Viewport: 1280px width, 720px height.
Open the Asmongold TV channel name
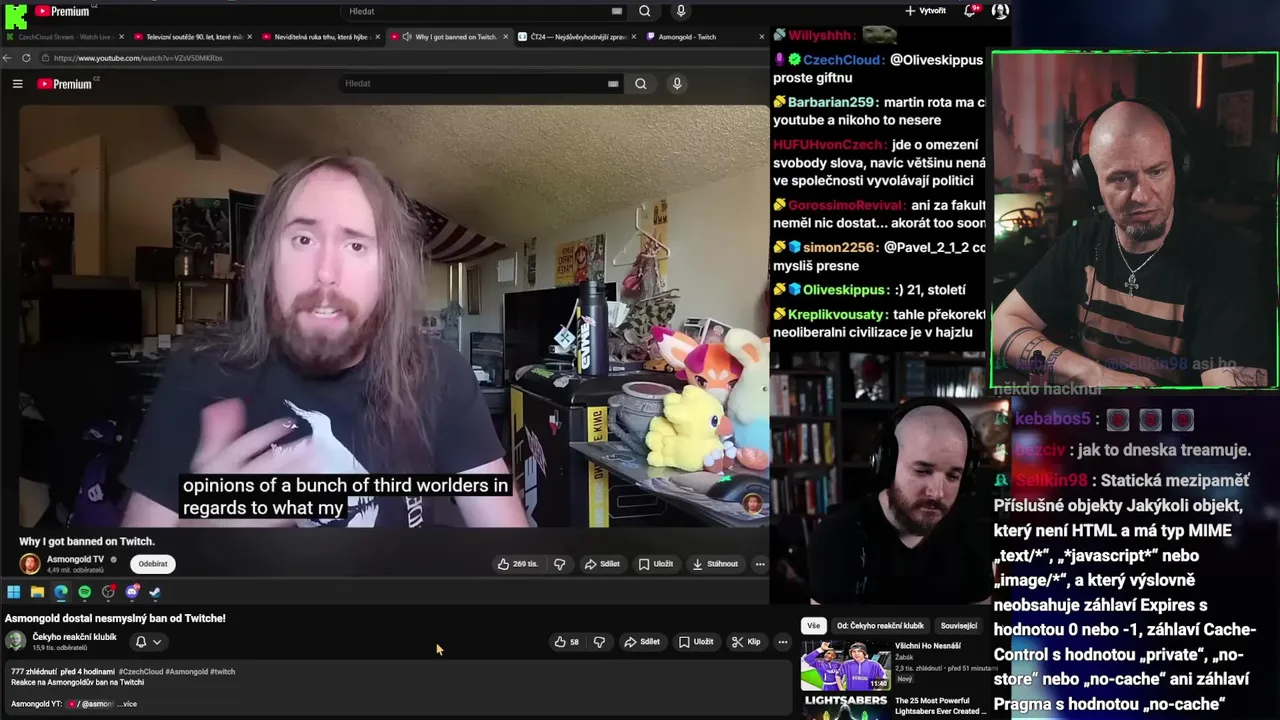[x=76, y=559]
